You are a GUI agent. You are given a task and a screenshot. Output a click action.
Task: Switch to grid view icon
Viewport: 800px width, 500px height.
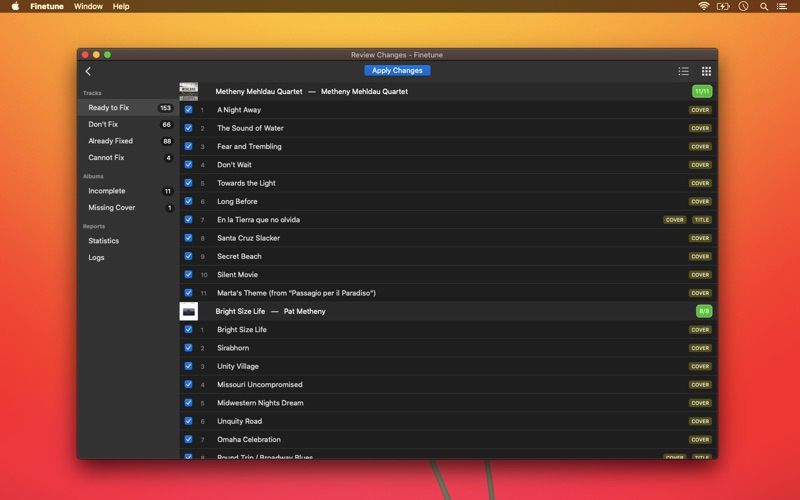(x=706, y=71)
